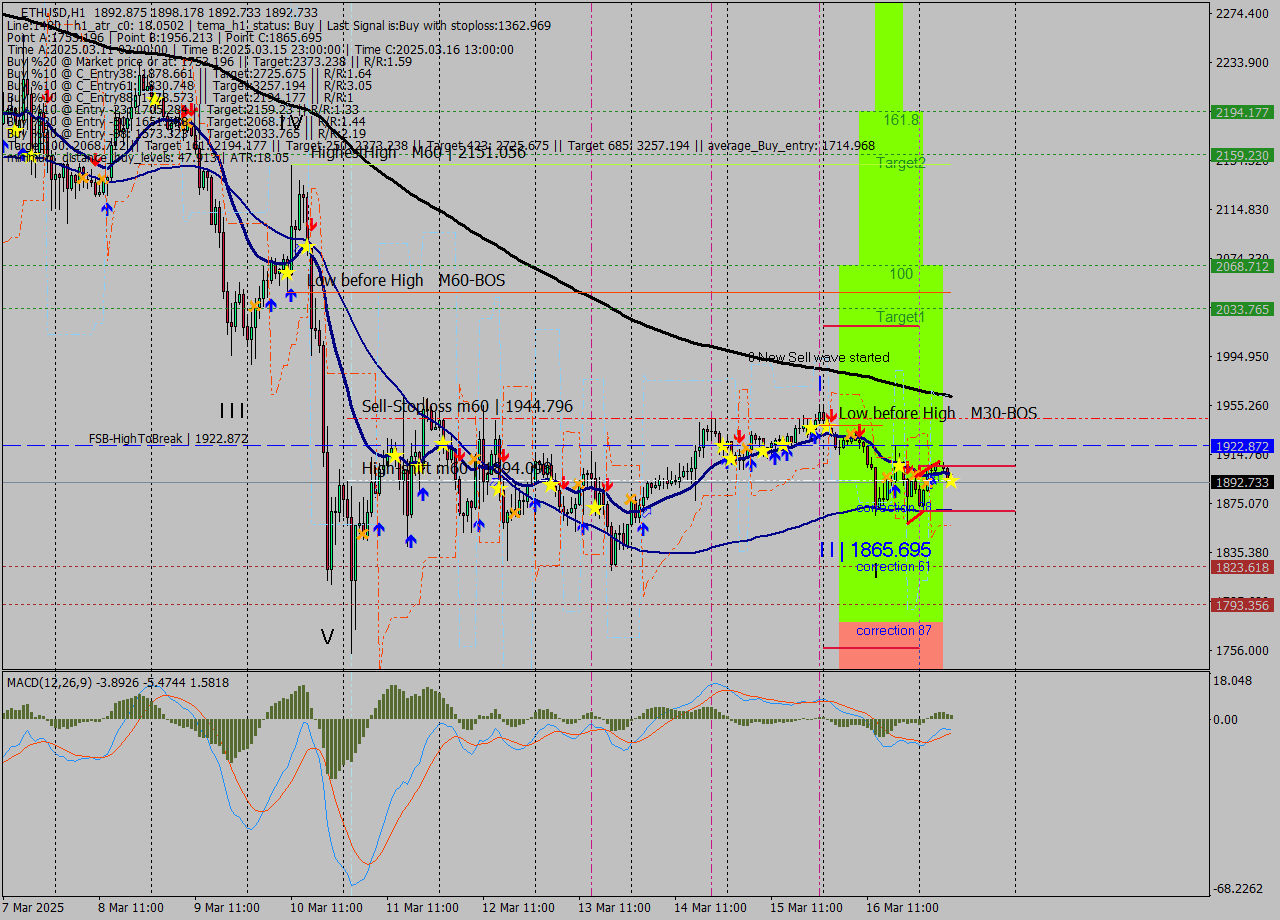Viewport: 1280px width, 920px height.
Task: Select the red 1793.356 price tag
Action: [1242, 605]
